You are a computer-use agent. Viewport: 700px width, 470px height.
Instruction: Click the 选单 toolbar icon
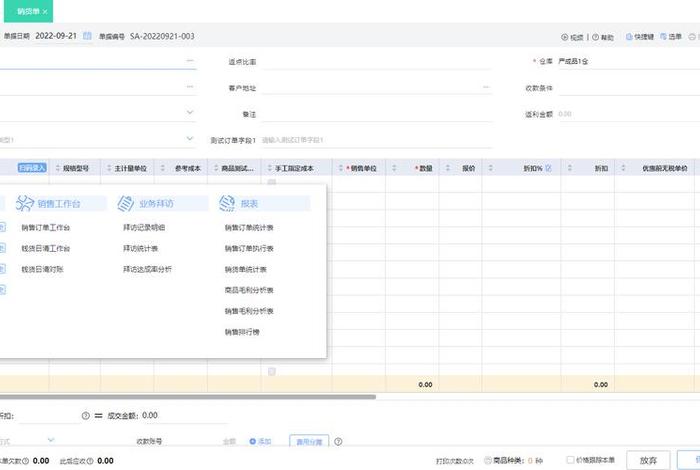point(663,37)
